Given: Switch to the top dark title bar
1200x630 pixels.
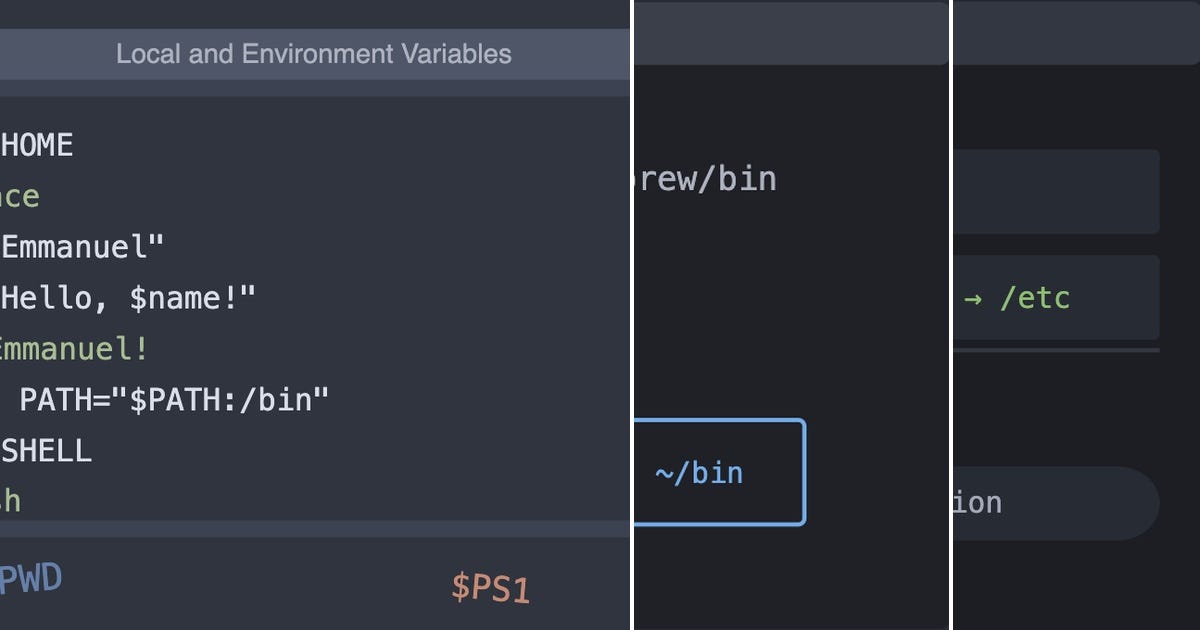Looking at the screenshot, I should click(x=790, y=30).
